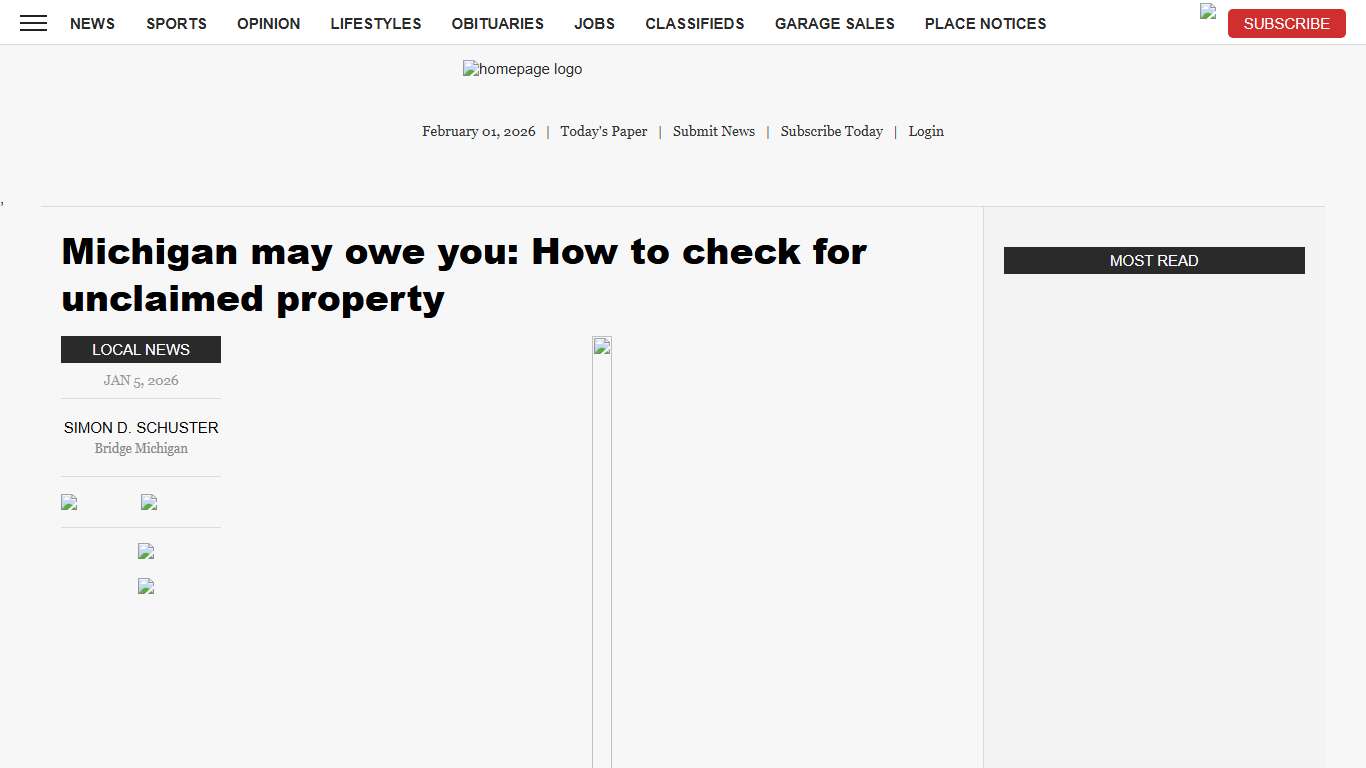Click the bottom share icon under the author

[x=145, y=586]
